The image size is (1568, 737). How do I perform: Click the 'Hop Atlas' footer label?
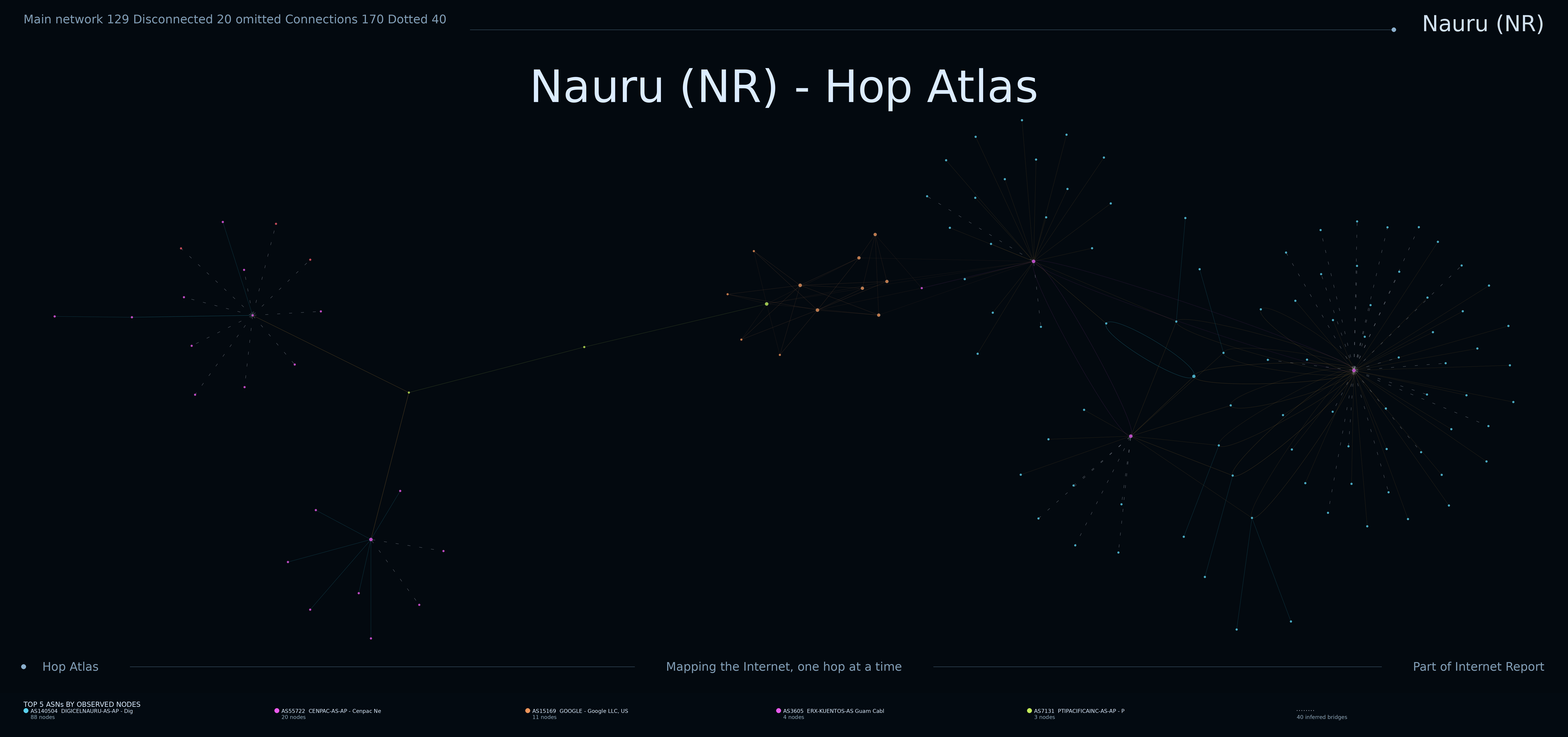[x=71, y=667]
